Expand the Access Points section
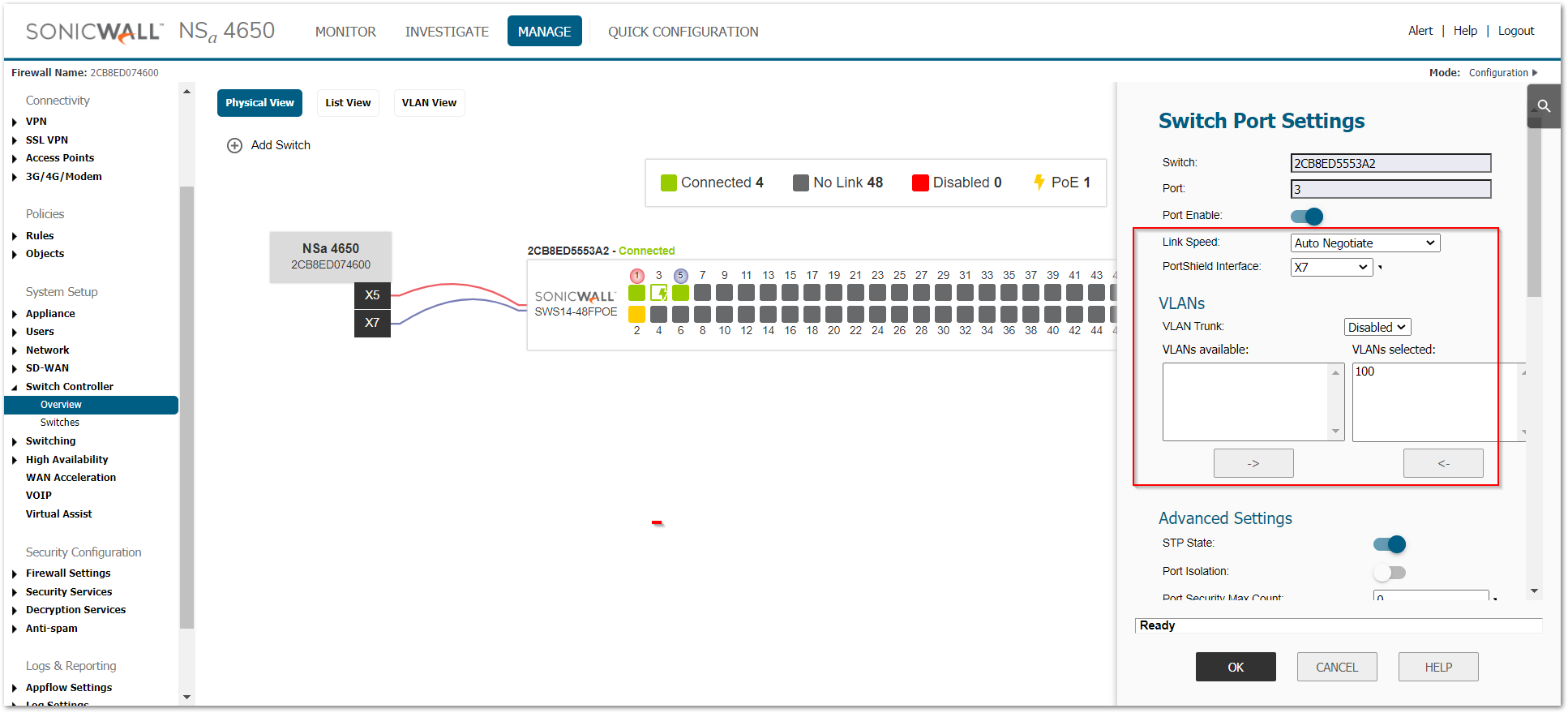The image size is (1568, 713). coord(15,159)
